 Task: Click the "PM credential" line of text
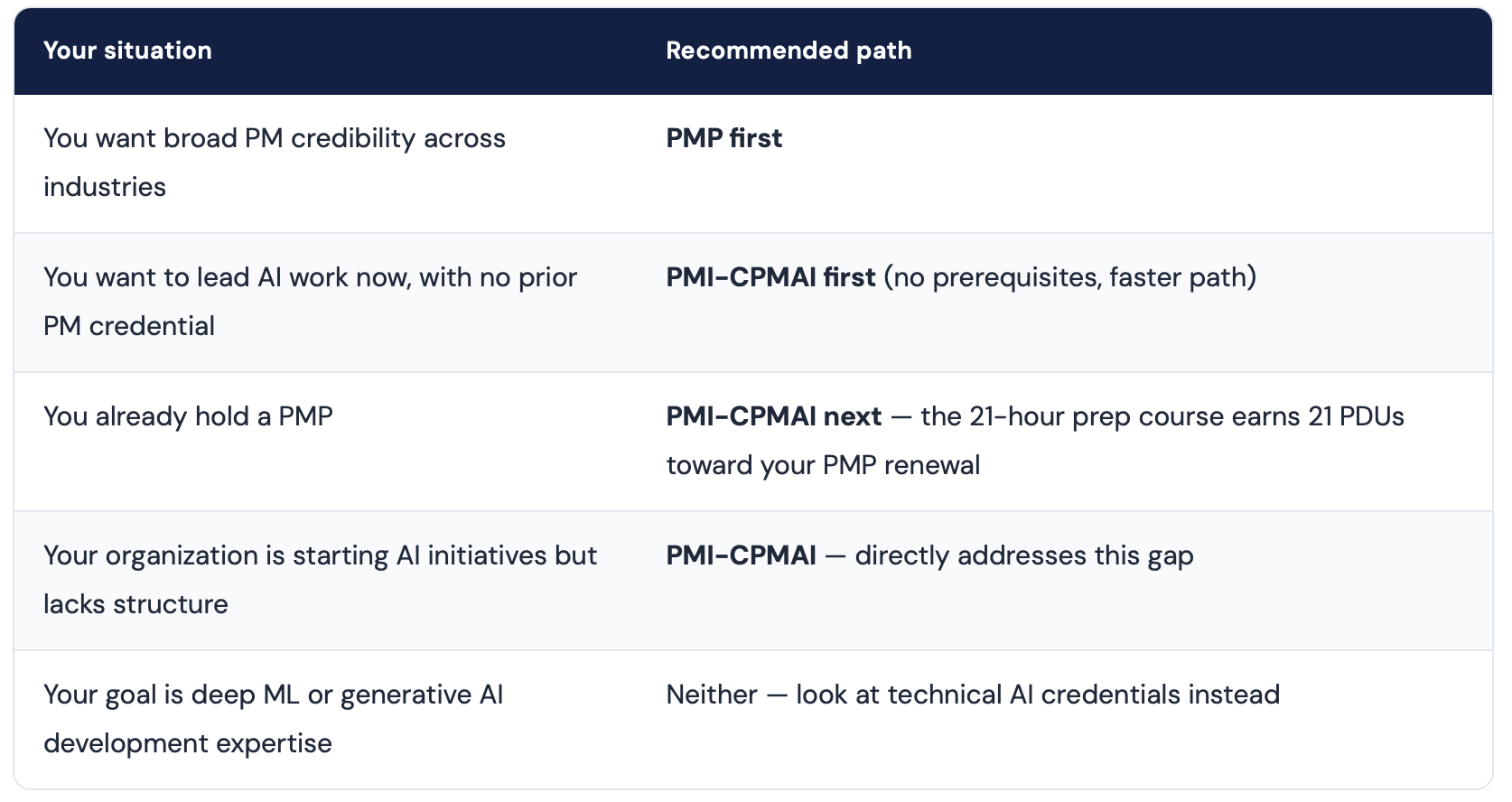click(x=129, y=326)
